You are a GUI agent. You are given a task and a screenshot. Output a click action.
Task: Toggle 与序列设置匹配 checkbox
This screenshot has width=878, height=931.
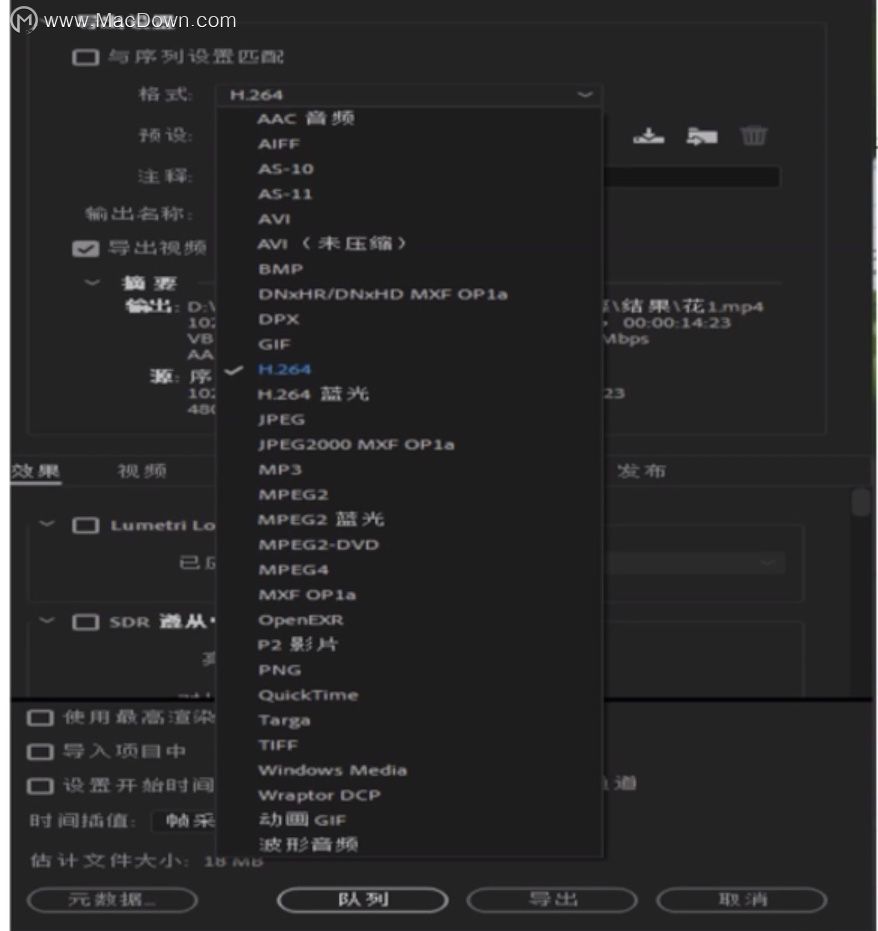tap(85, 58)
